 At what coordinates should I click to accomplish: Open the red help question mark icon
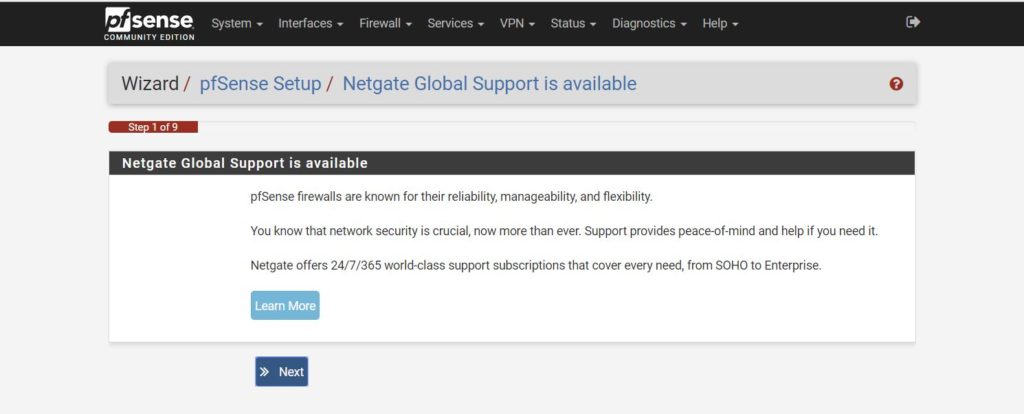(x=896, y=84)
